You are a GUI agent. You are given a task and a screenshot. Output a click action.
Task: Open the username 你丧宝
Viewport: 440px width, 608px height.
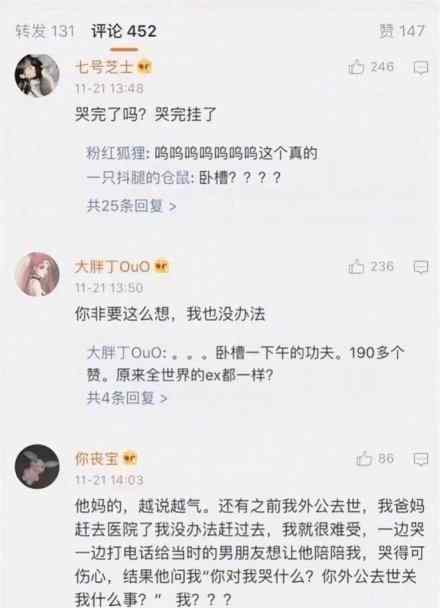coord(97,459)
